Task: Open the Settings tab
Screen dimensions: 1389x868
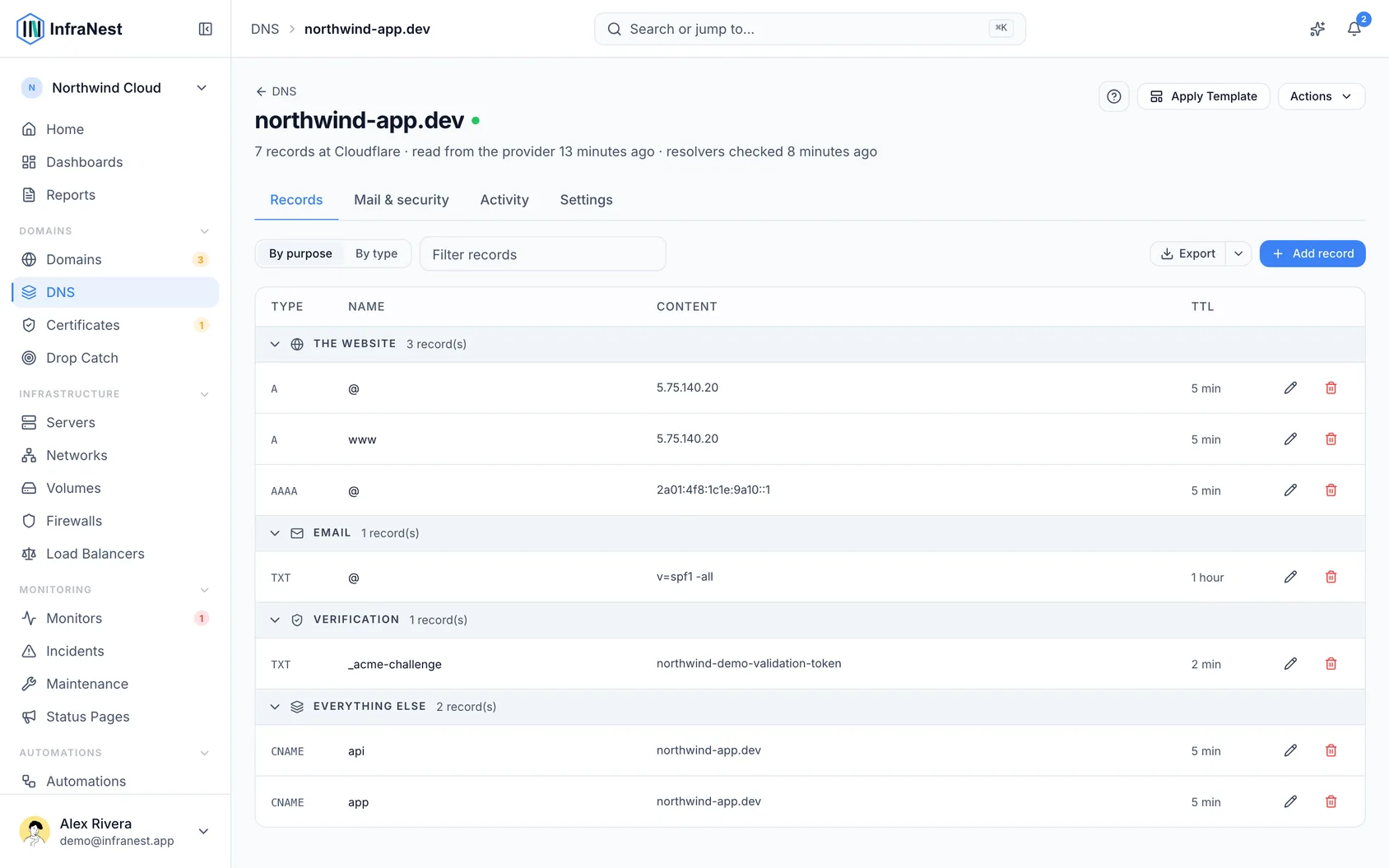Action: (x=586, y=200)
